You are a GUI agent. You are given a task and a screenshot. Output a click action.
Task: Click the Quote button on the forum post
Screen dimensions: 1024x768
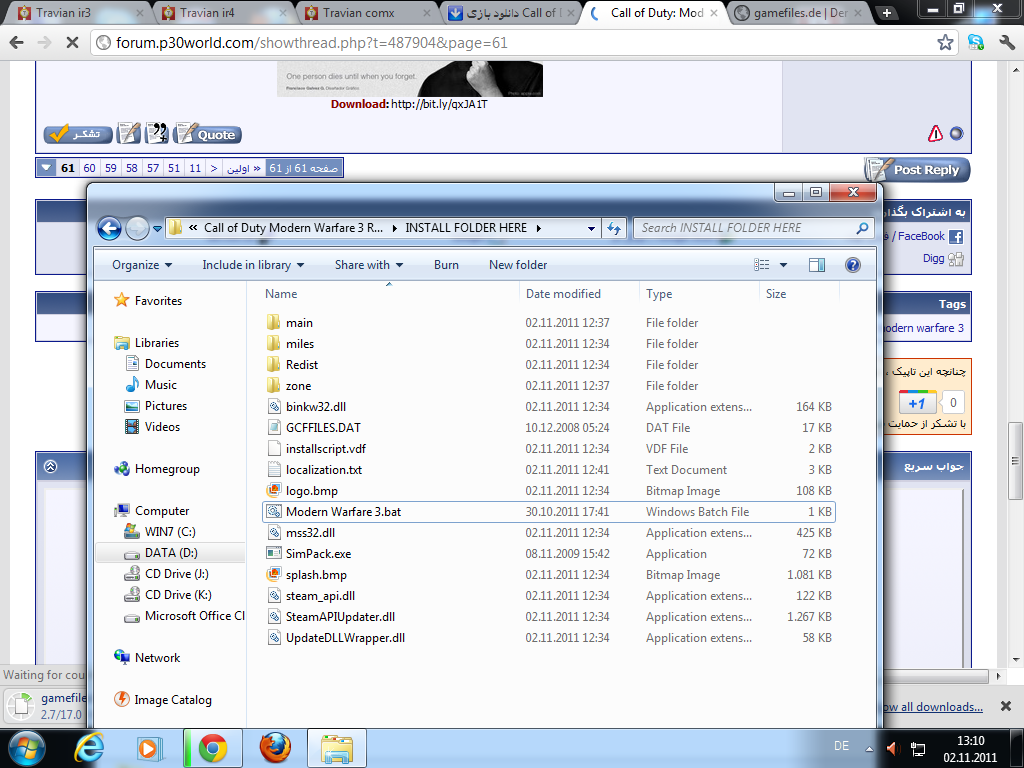208,134
